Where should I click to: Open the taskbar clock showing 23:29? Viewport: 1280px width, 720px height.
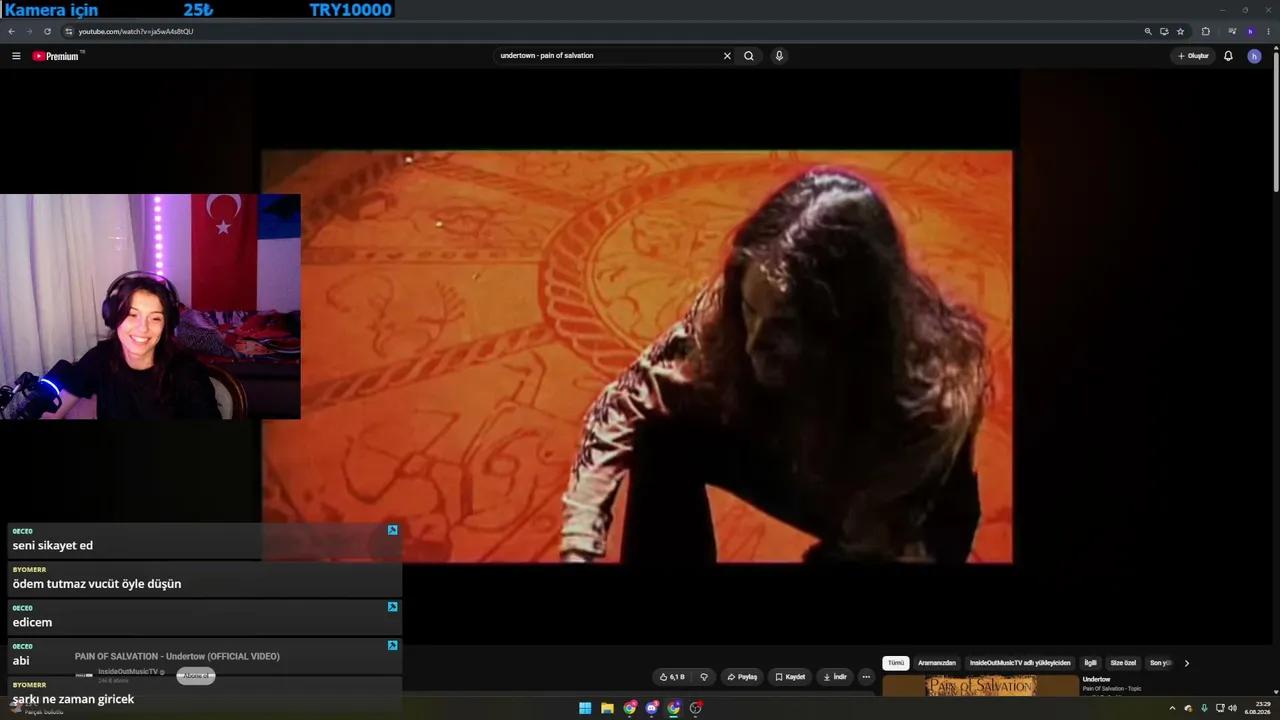pyautogui.click(x=1257, y=708)
